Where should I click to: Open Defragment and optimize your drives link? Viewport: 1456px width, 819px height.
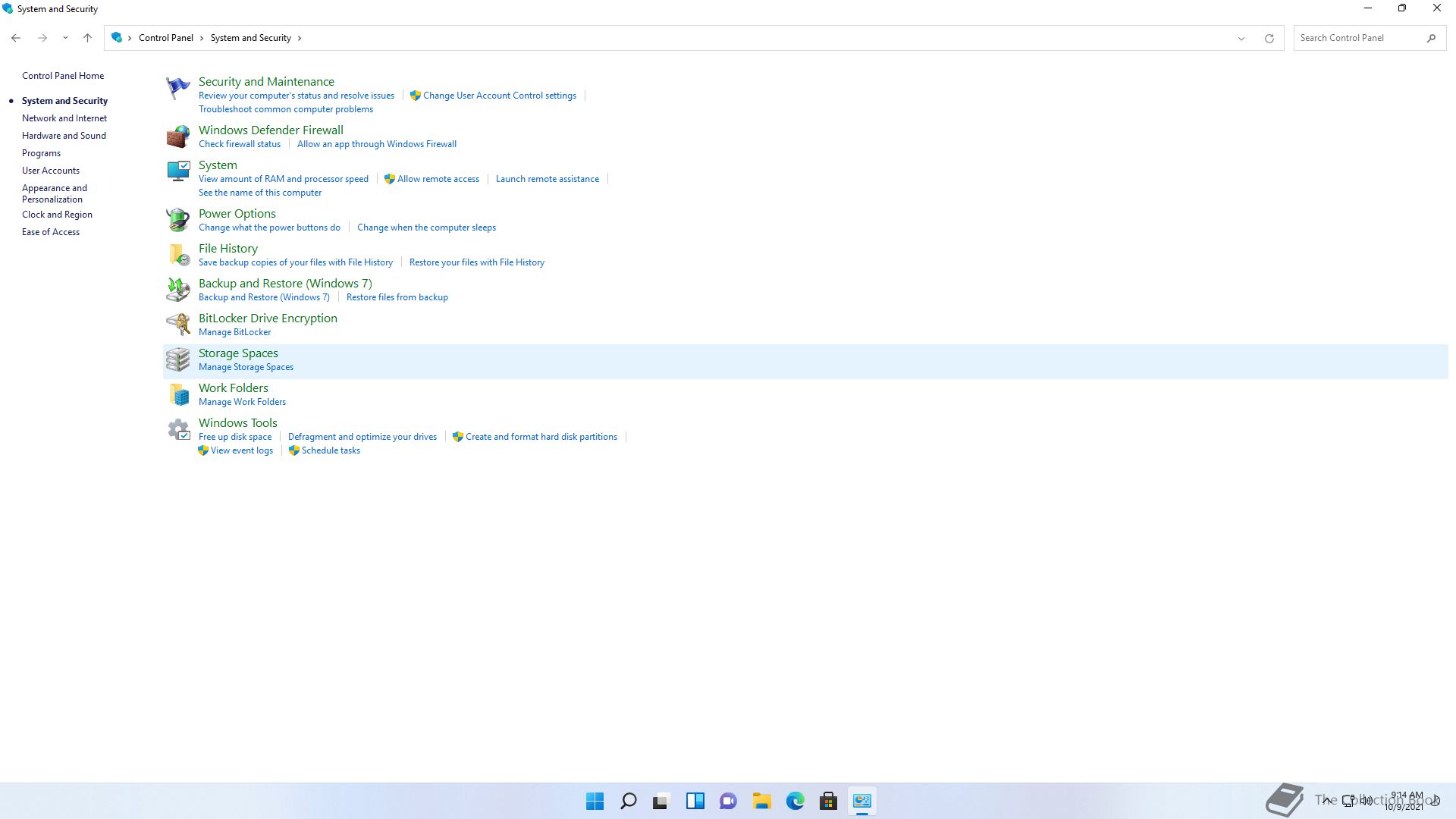click(362, 437)
